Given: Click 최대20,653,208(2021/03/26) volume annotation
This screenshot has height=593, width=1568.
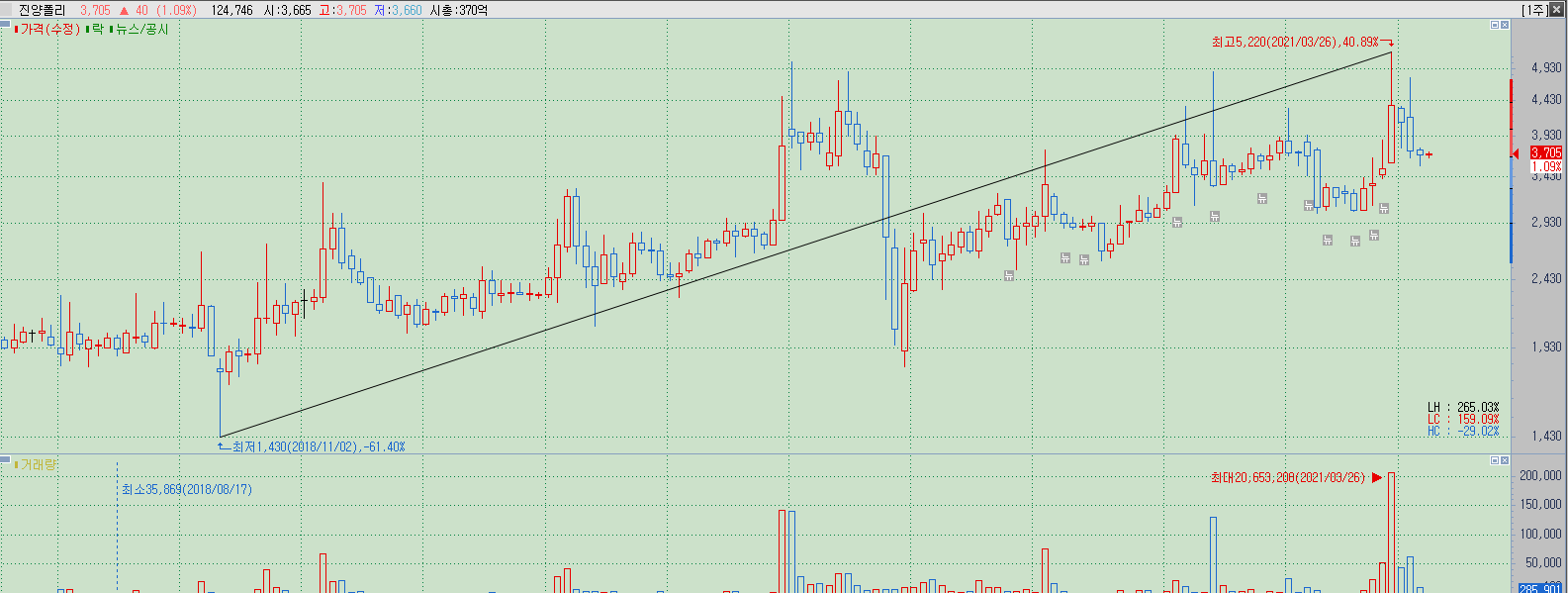Looking at the screenshot, I should (1288, 478).
